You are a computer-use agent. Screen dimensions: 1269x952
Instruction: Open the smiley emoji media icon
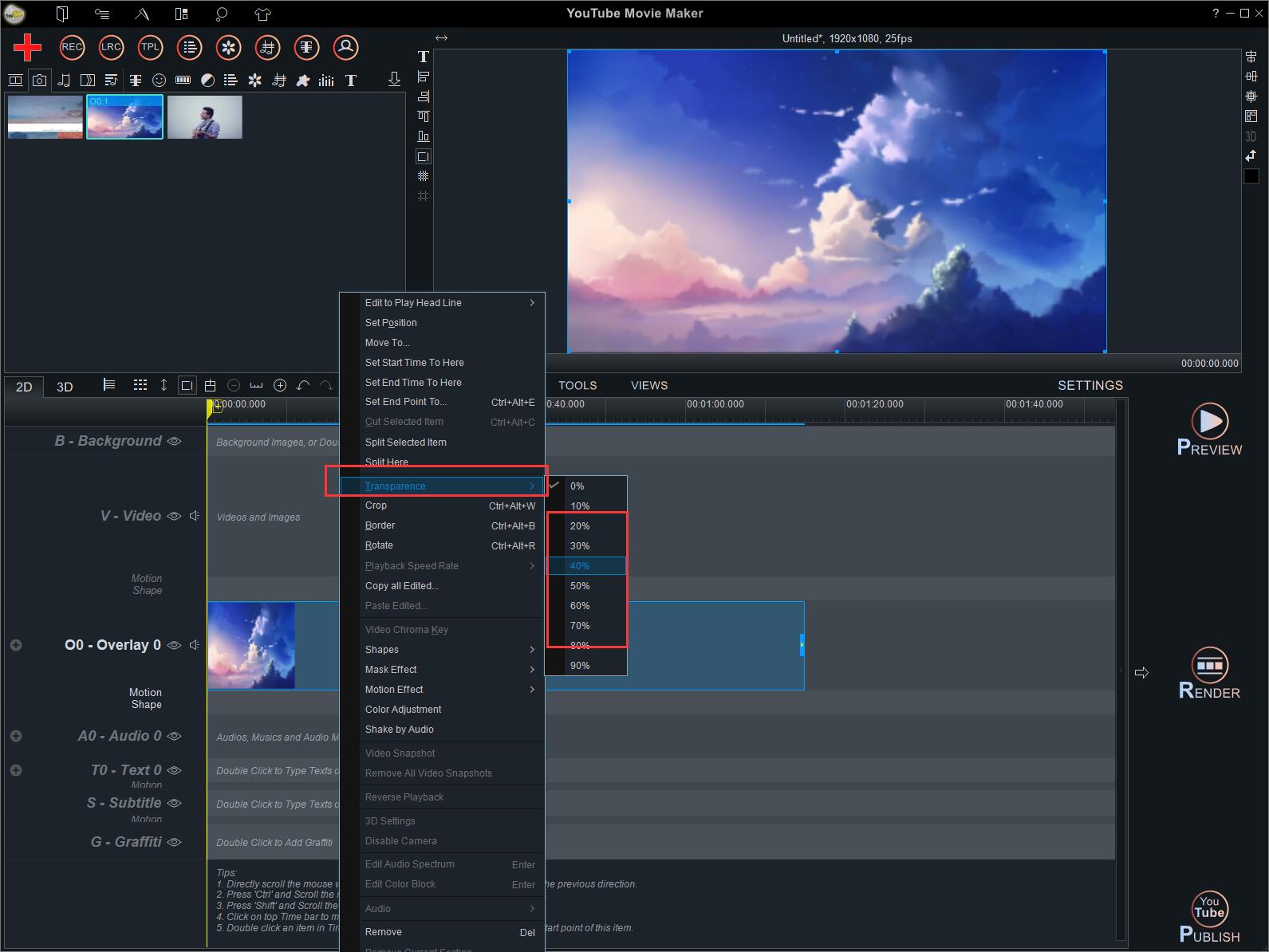pyautogui.click(x=159, y=80)
